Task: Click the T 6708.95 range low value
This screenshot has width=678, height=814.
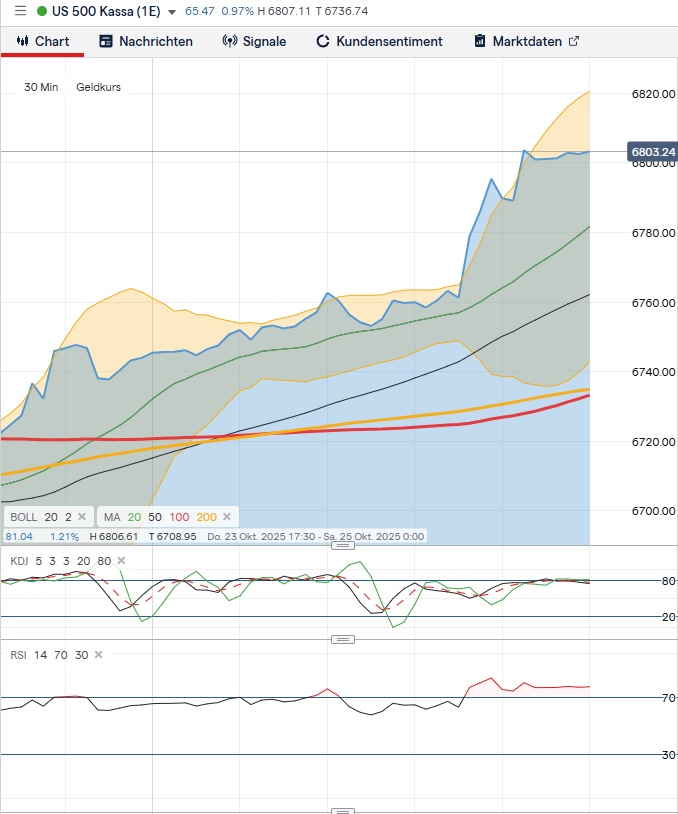Action: (x=172, y=537)
